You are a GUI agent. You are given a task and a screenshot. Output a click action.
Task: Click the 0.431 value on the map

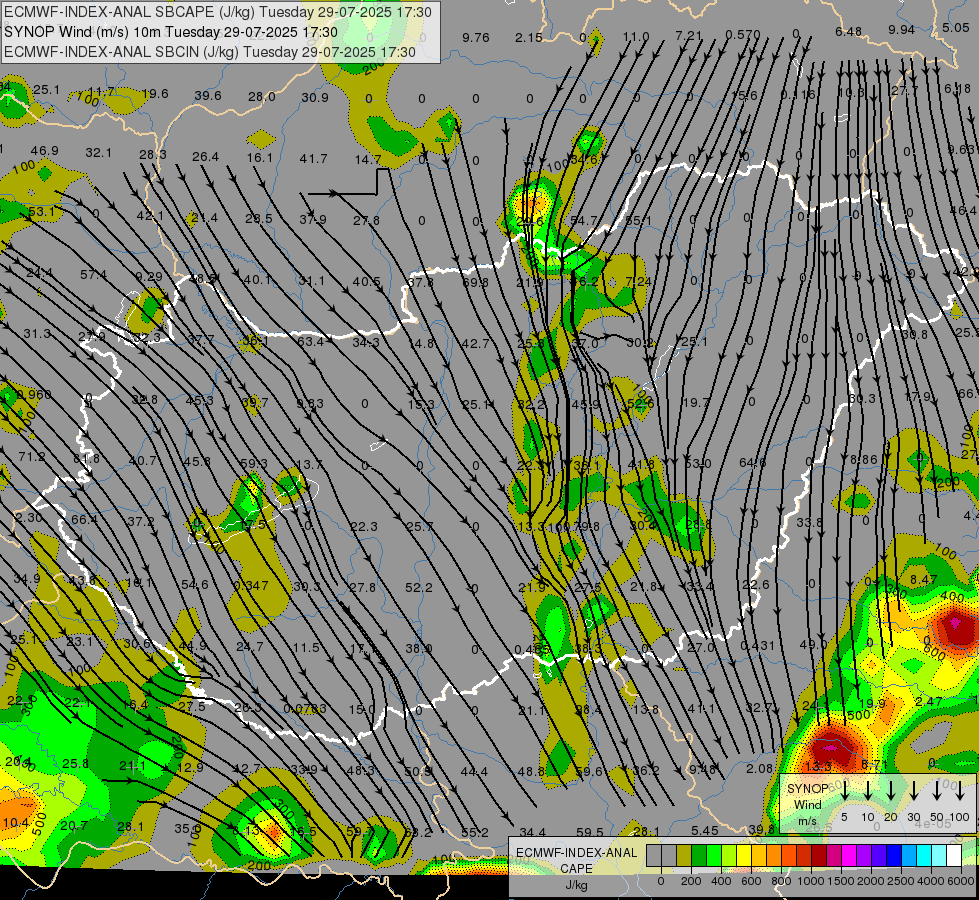[x=757, y=646]
